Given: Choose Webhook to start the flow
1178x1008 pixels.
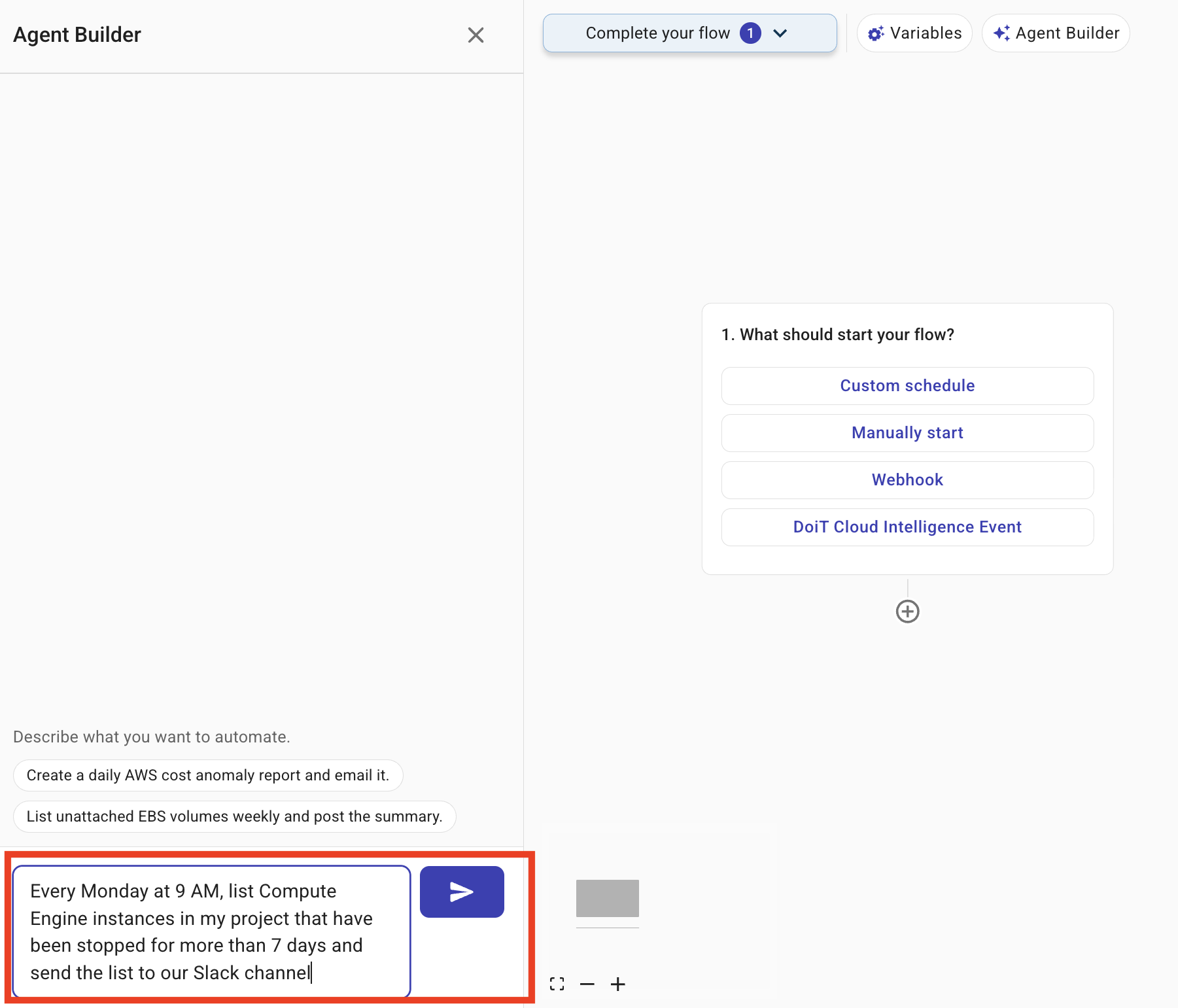Looking at the screenshot, I should pos(907,479).
